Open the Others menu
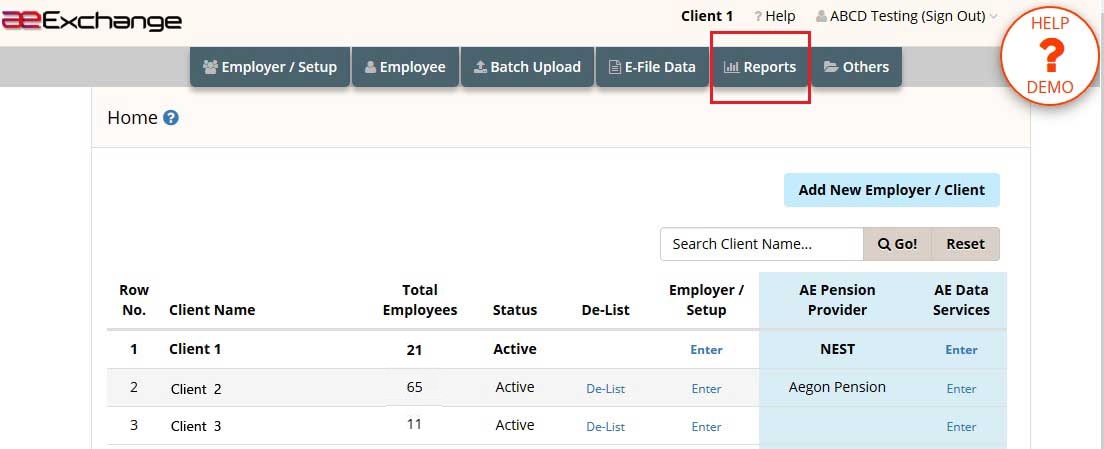Screen dimensions: 1104x449 point(856,67)
